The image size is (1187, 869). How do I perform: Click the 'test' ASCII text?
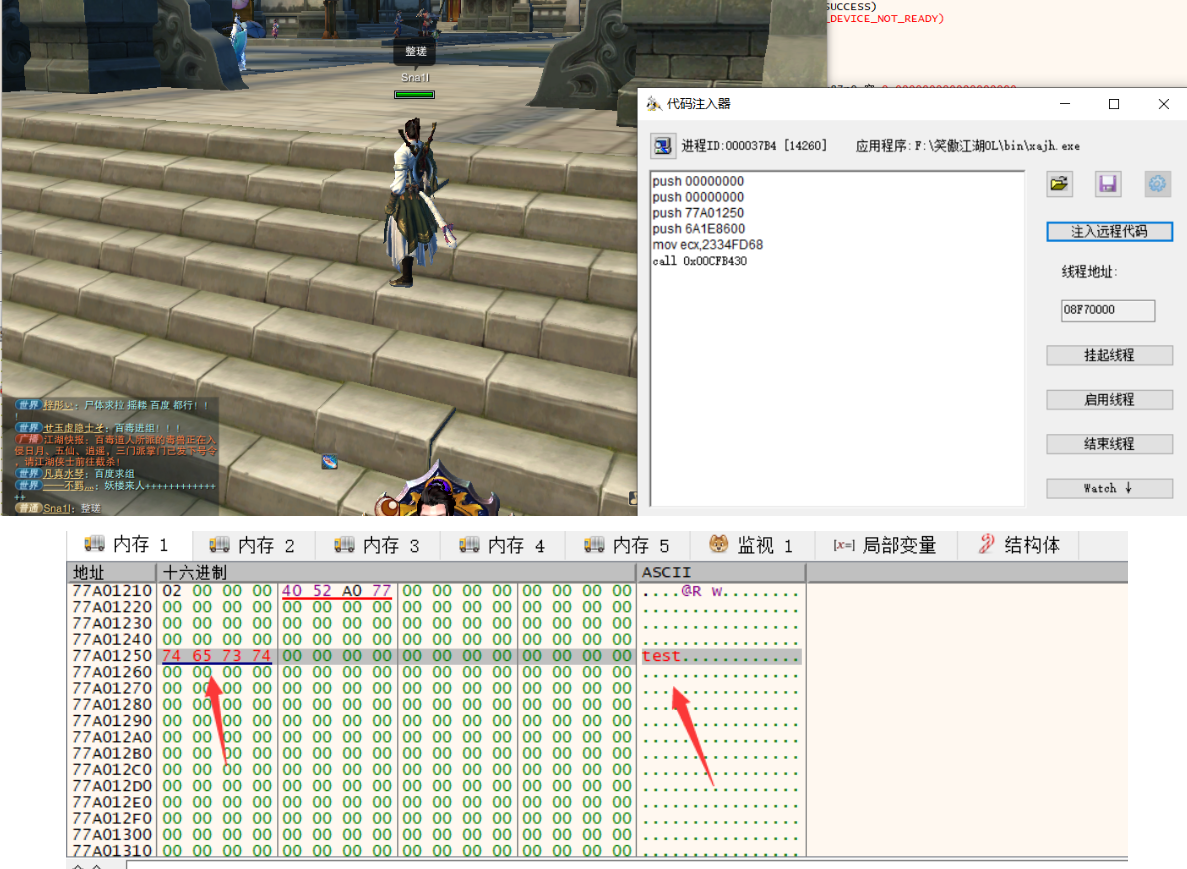(661, 656)
